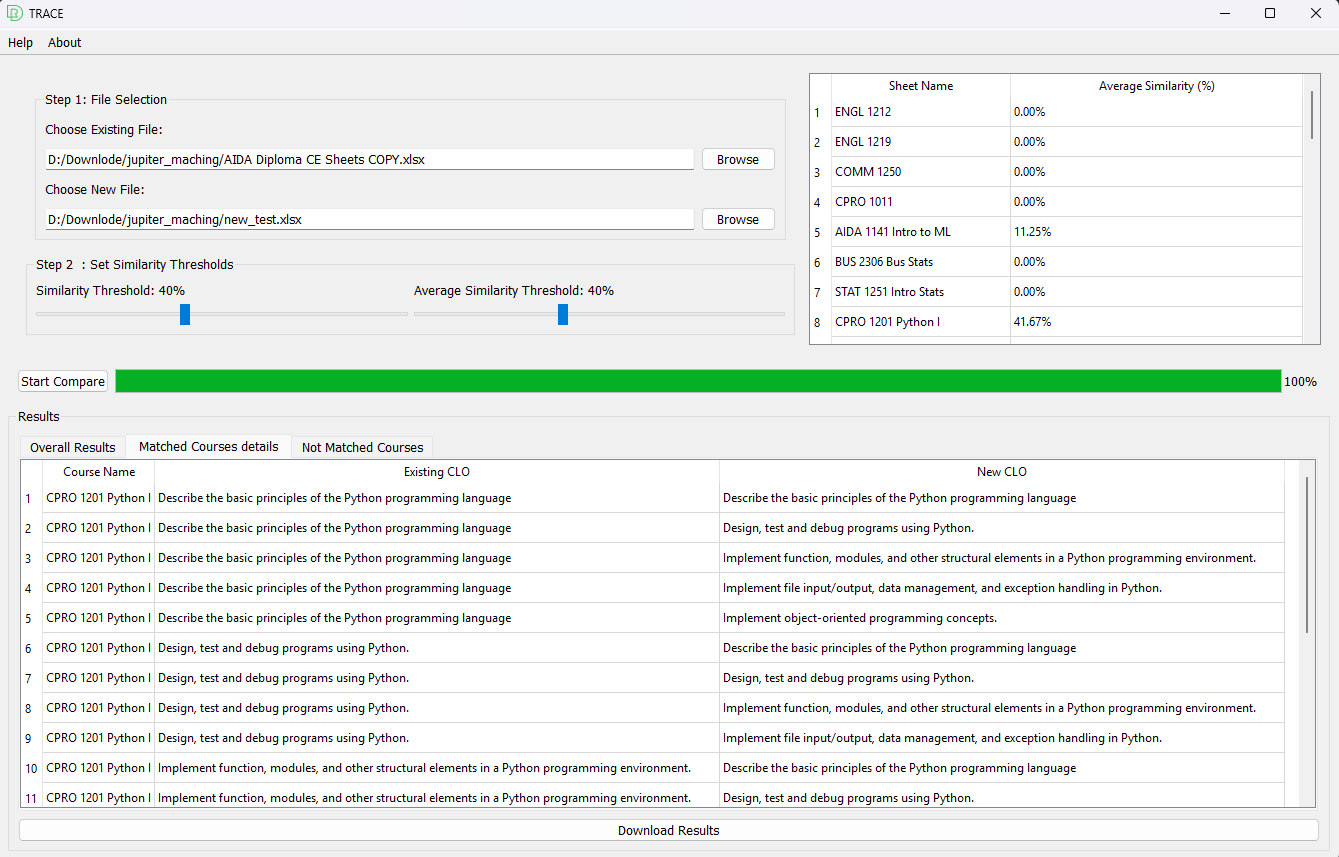The height and width of the screenshot is (857, 1339).
Task: Select the Matched Courses details tab
Action: [209, 446]
